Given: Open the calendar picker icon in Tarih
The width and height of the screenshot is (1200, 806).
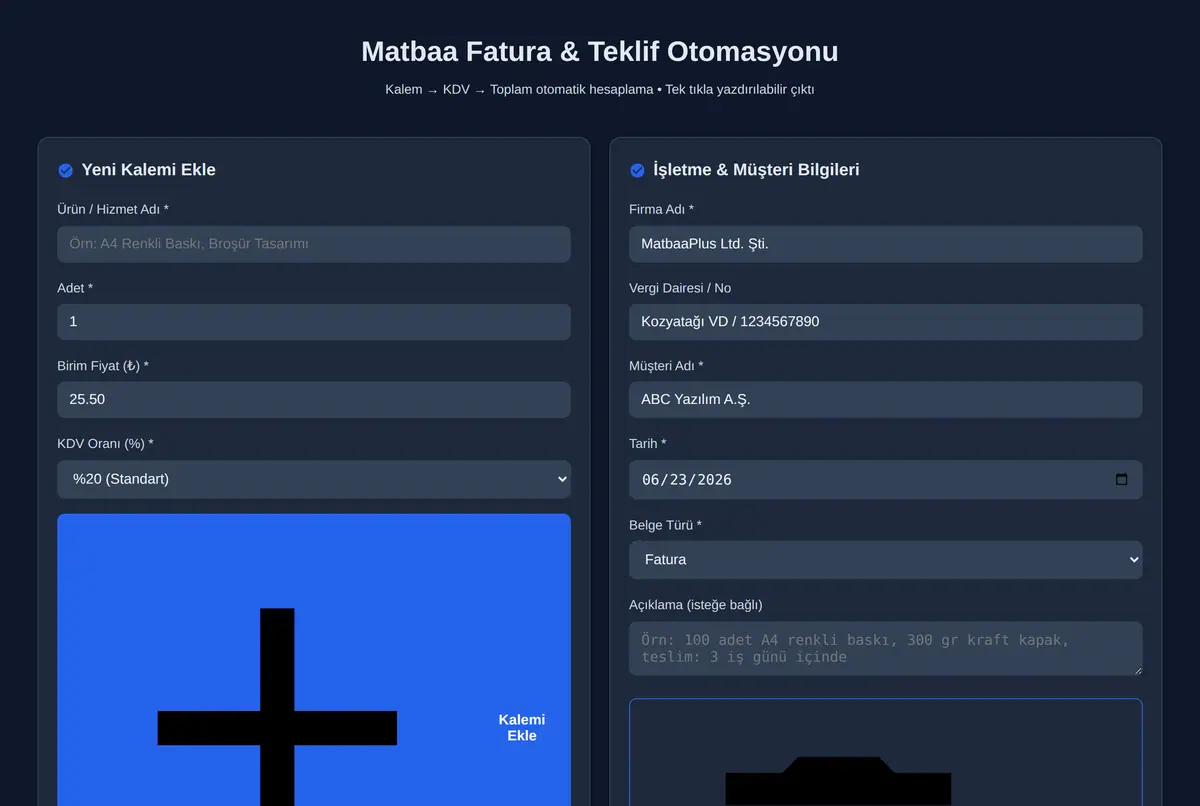Looking at the screenshot, I should pos(1121,480).
